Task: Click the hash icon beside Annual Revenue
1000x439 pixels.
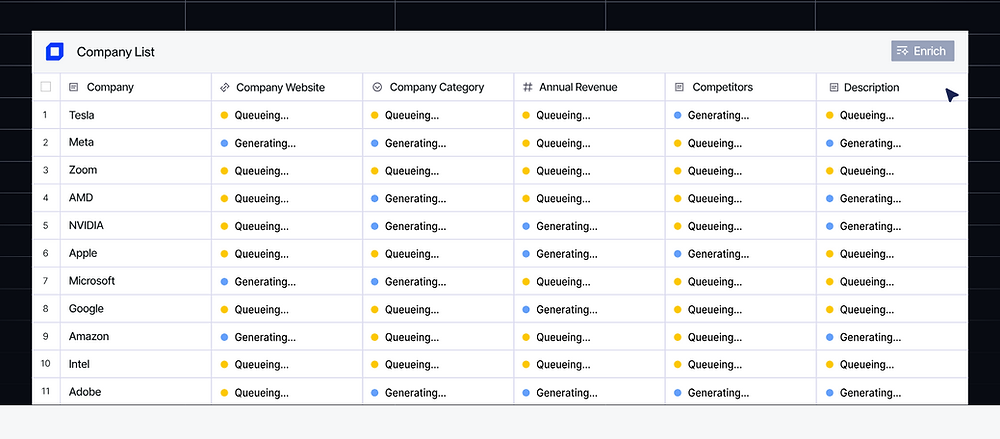Action: click(x=527, y=87)
